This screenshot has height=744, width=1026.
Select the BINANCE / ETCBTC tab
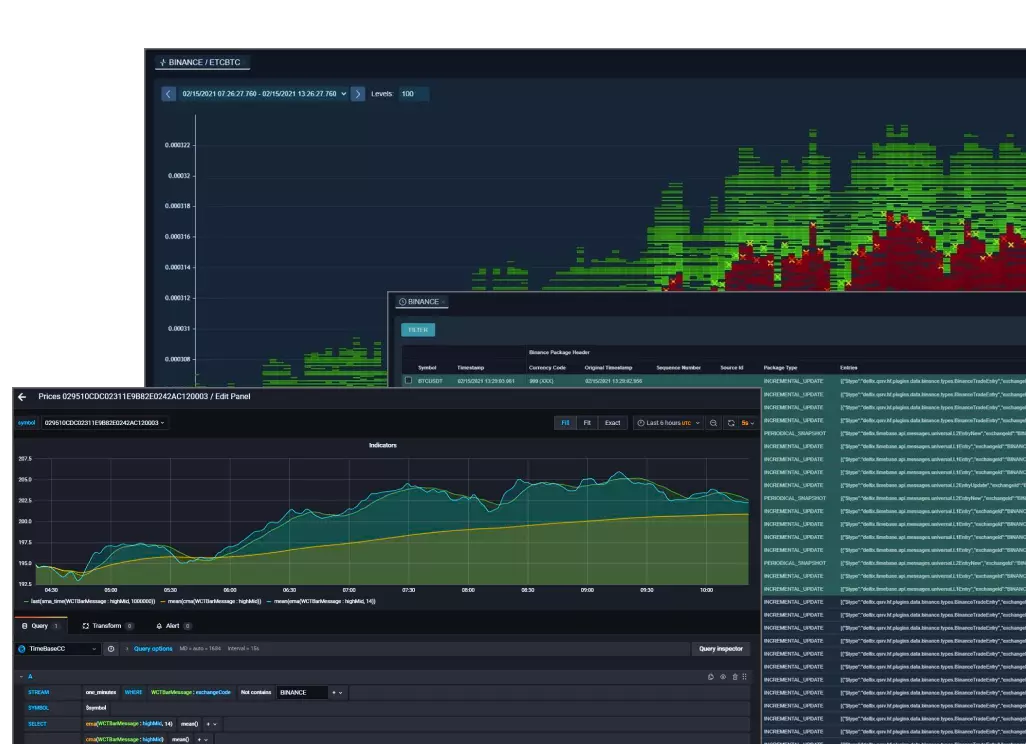201,63
